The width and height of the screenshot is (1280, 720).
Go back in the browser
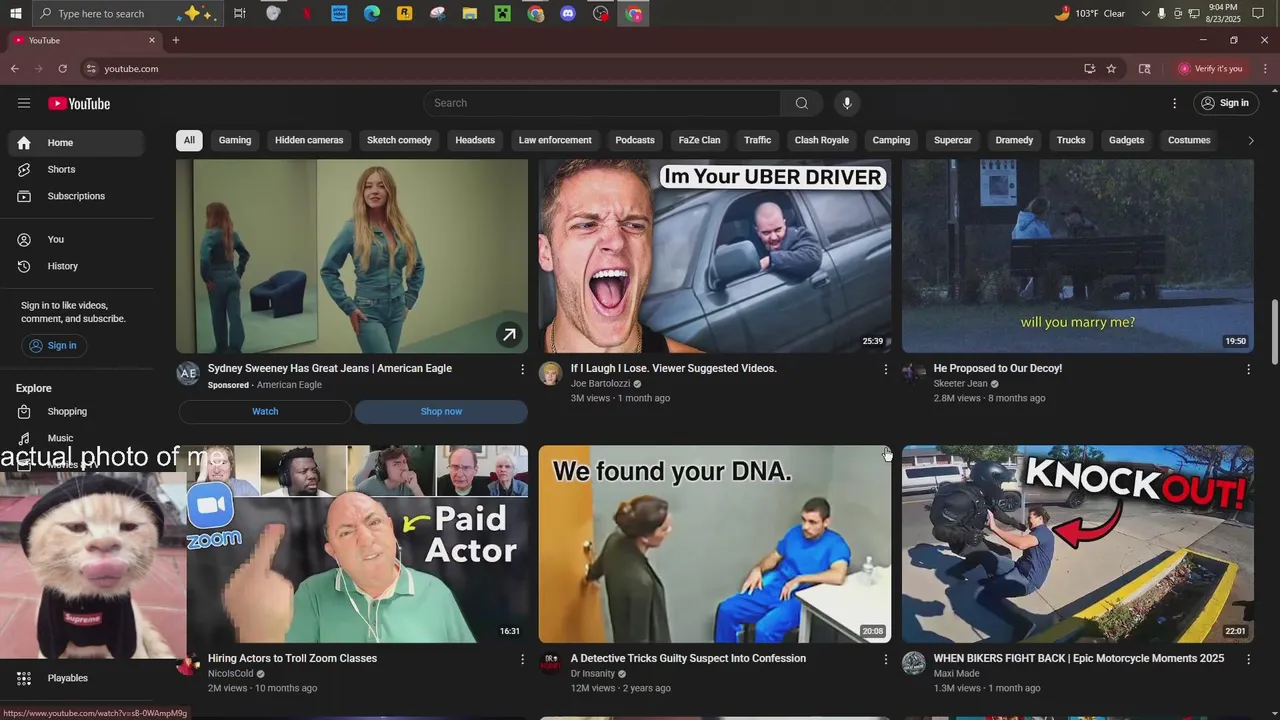(14, 69)
